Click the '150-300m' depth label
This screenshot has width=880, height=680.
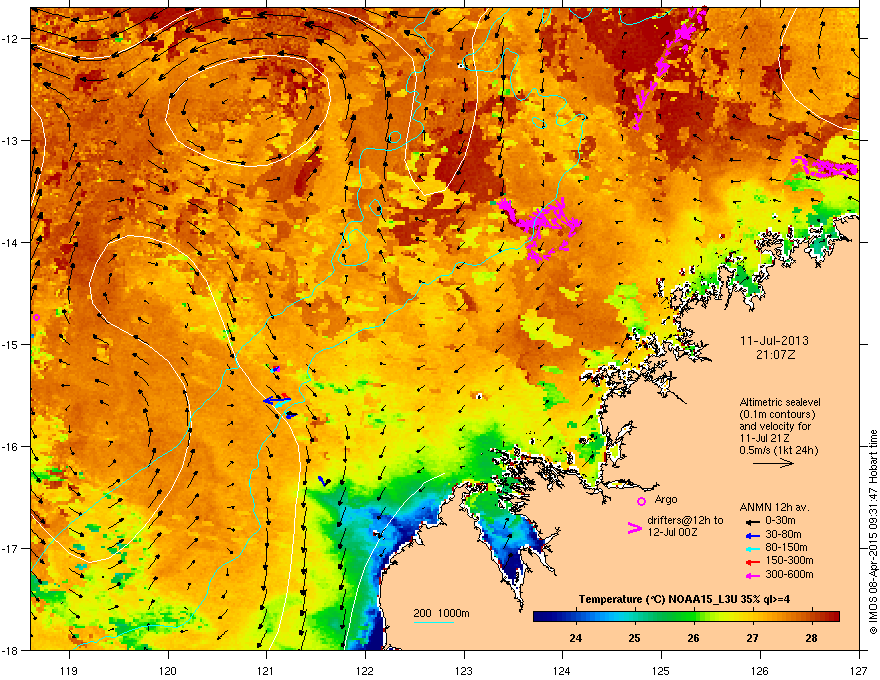click(x=789, y=560)
